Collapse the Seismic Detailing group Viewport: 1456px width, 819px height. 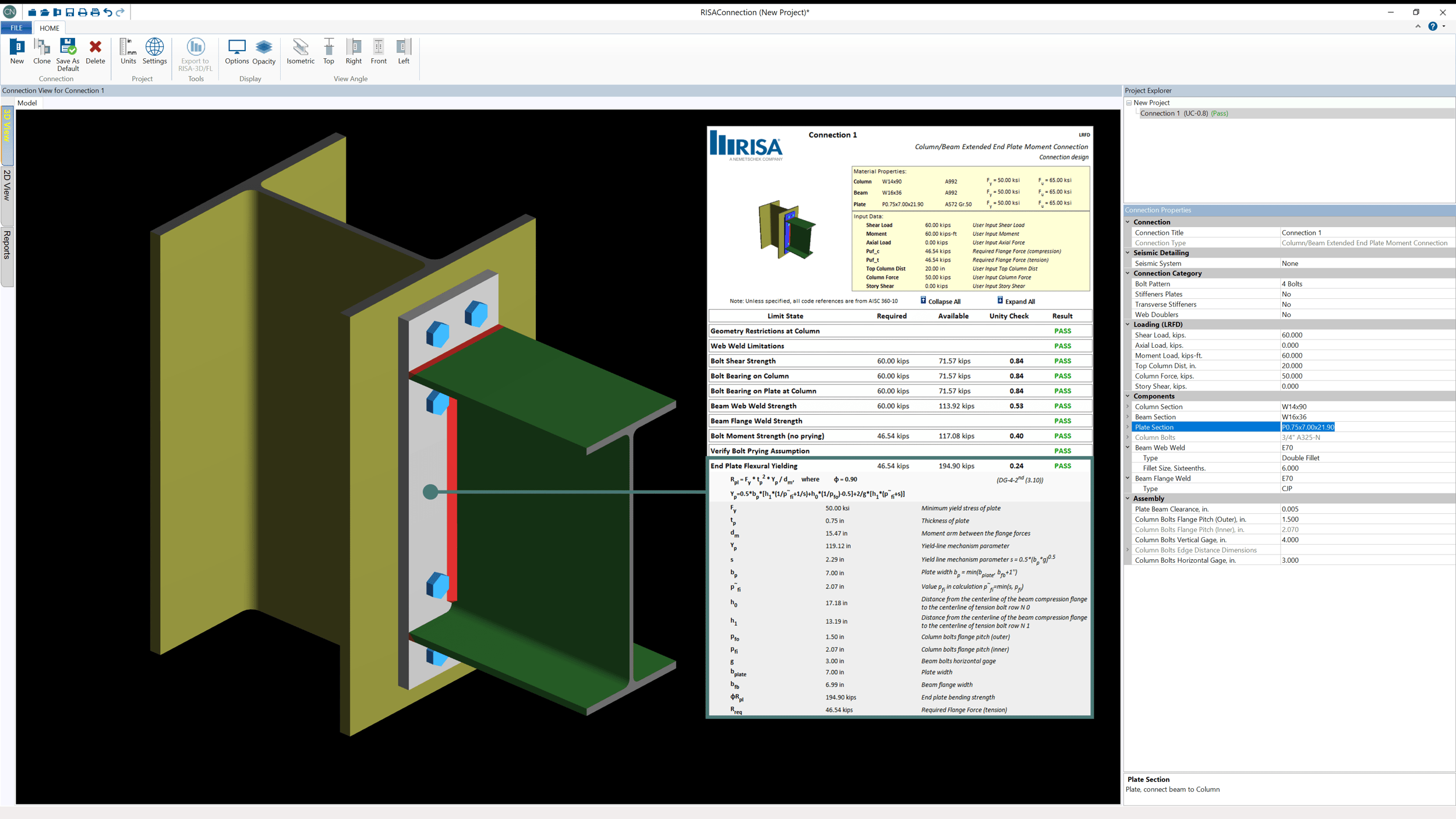pos(1128,253)
